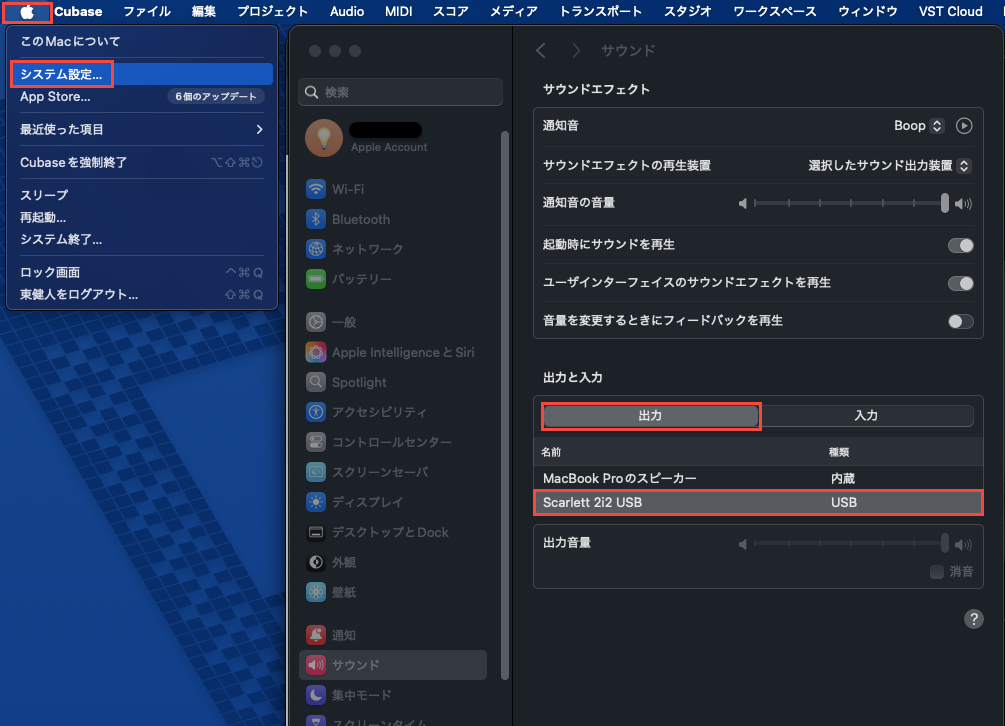Open Bluetooth settings from sidebar icon

(316, 219)
